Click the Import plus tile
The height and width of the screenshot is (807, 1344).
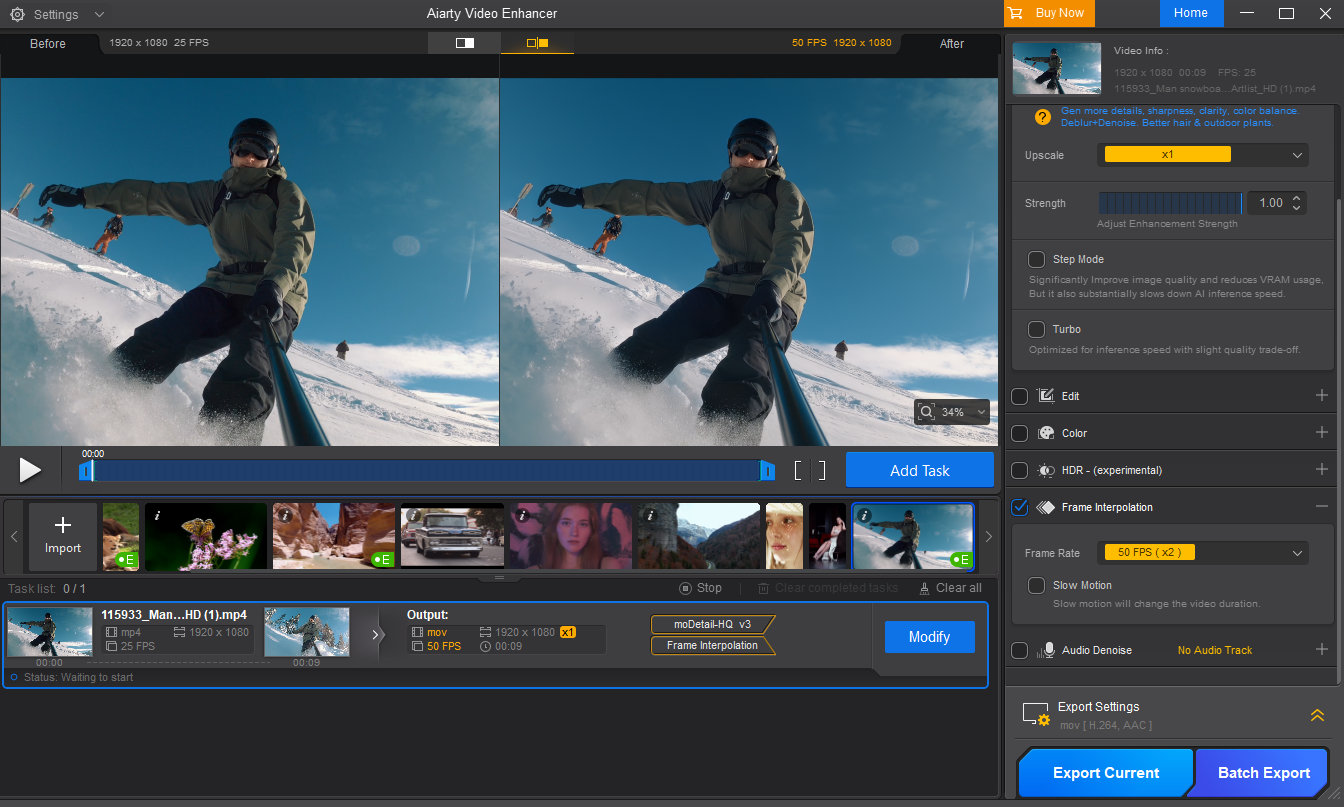click(63, 536)
